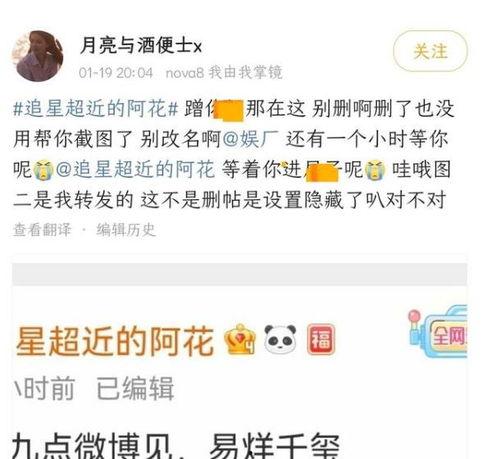Click the 全网 camera sticker icon

point(438,332)
